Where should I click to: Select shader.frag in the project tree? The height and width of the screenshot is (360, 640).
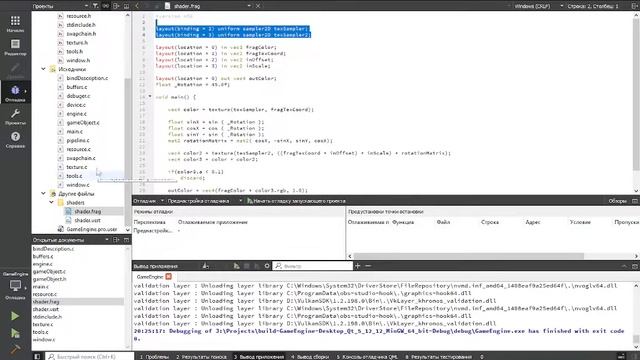[88, 211]
